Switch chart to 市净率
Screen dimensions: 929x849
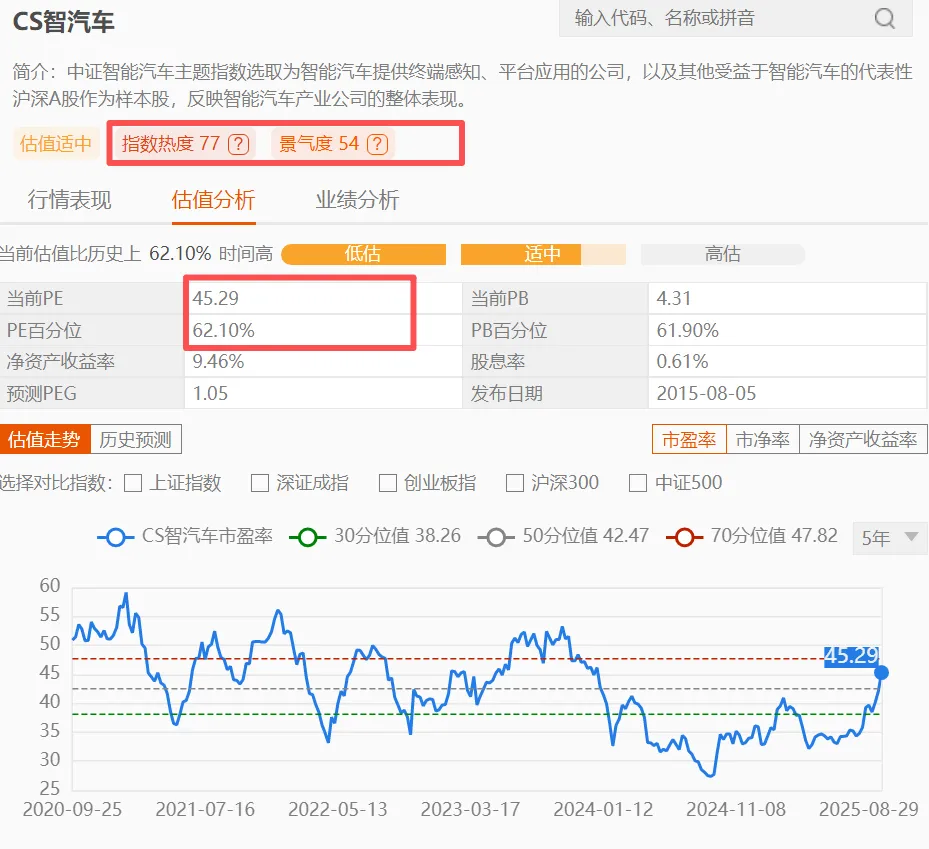(763, 439)
